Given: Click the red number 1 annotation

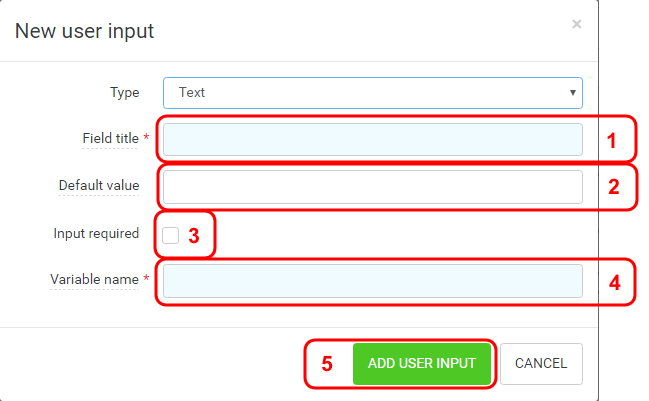Looking at the screenshot, I should pos(614,140).
